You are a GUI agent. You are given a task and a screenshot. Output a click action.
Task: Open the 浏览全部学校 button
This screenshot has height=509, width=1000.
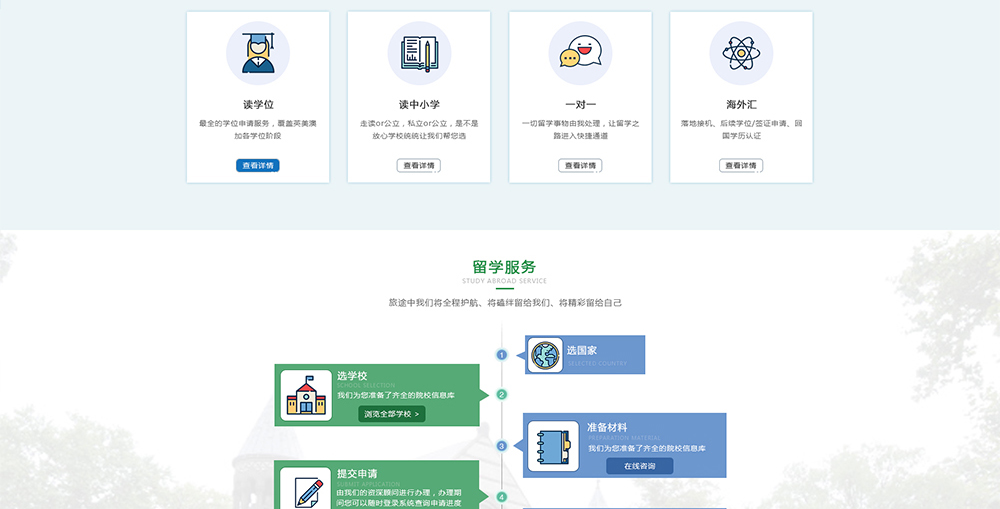(392, 414)
